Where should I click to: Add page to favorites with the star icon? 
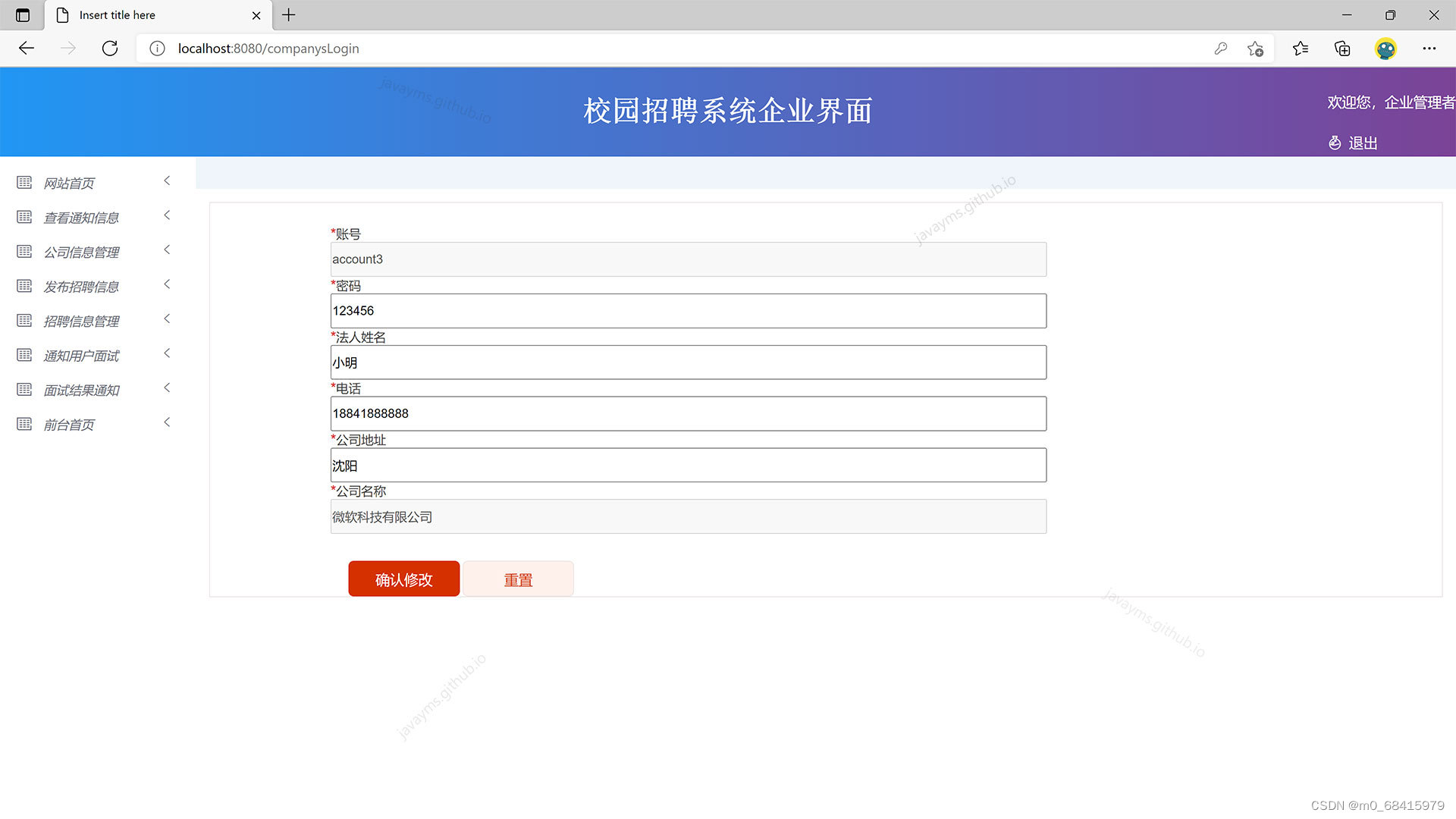tap(1255, 48)
